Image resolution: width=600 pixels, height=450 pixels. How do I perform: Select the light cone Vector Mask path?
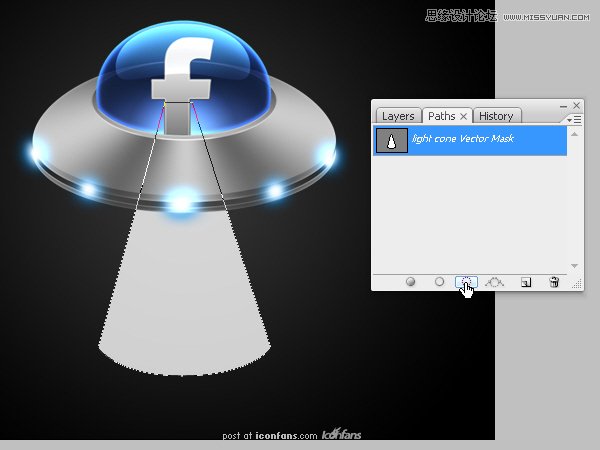470,141
